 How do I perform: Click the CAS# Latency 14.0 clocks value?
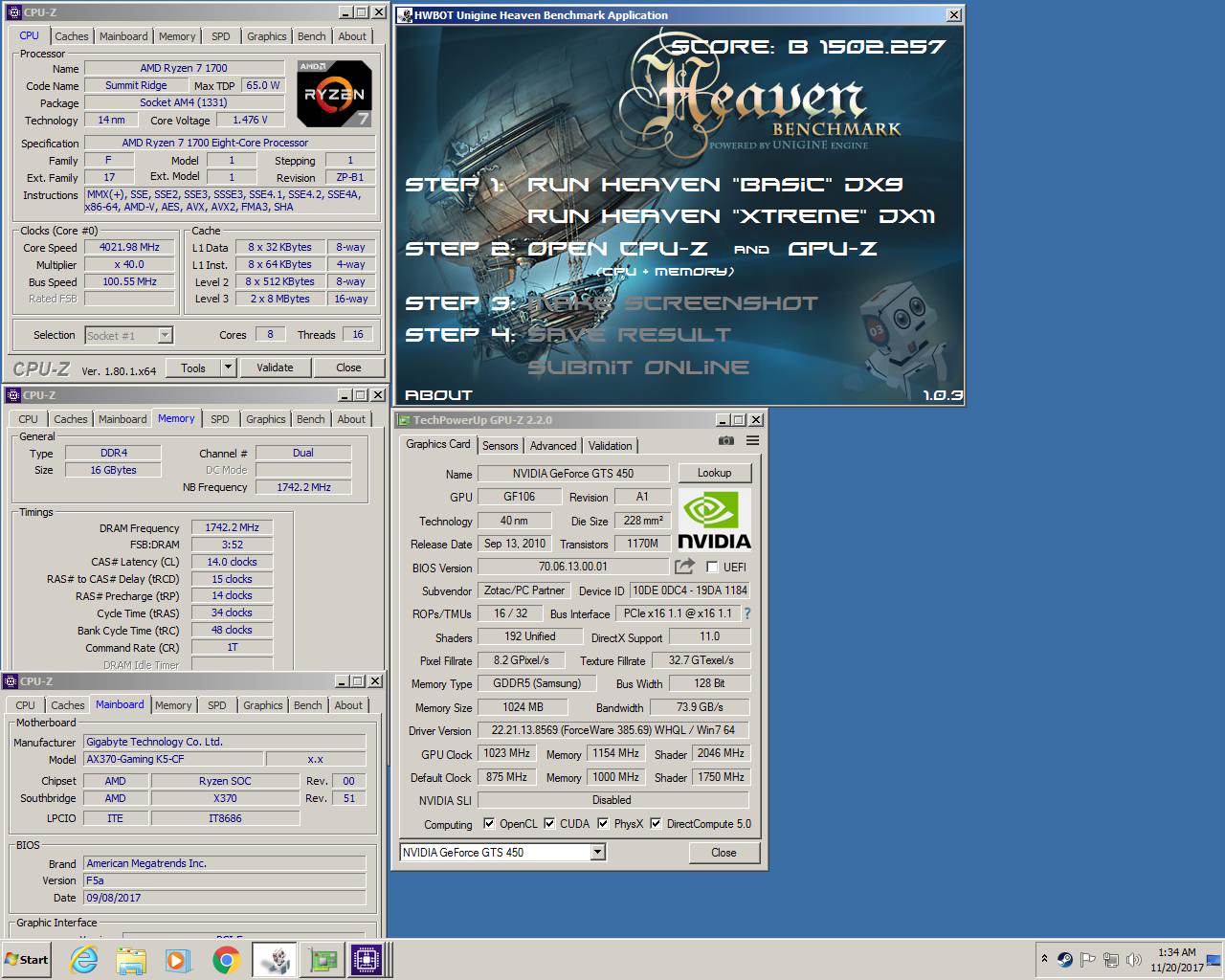click(233, 562)
